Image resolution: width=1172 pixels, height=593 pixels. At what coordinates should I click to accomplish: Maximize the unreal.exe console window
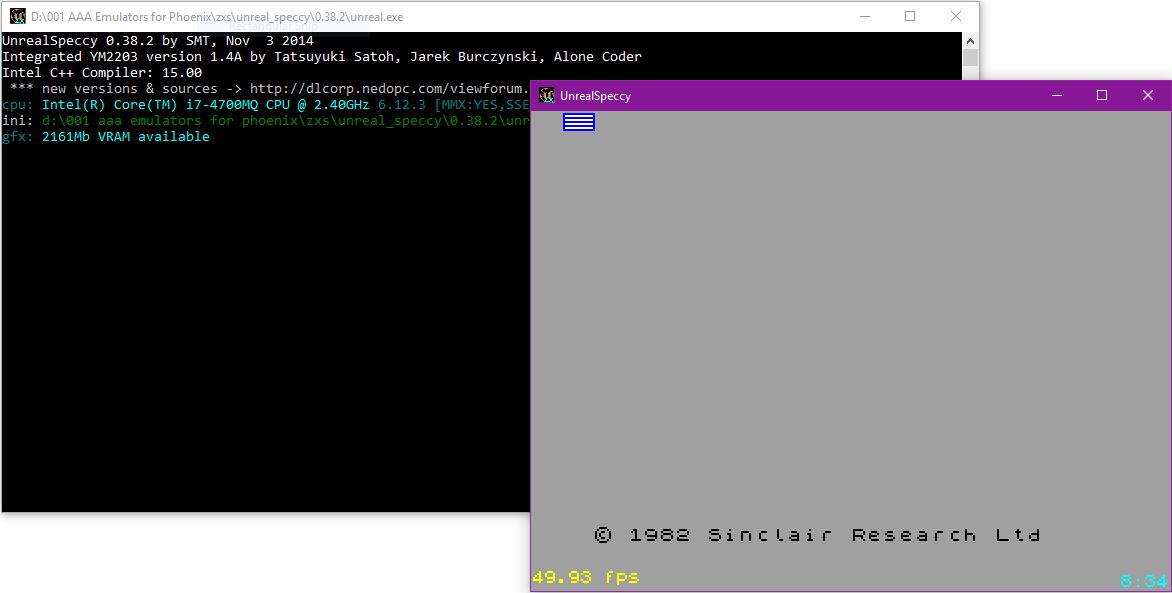910,16
